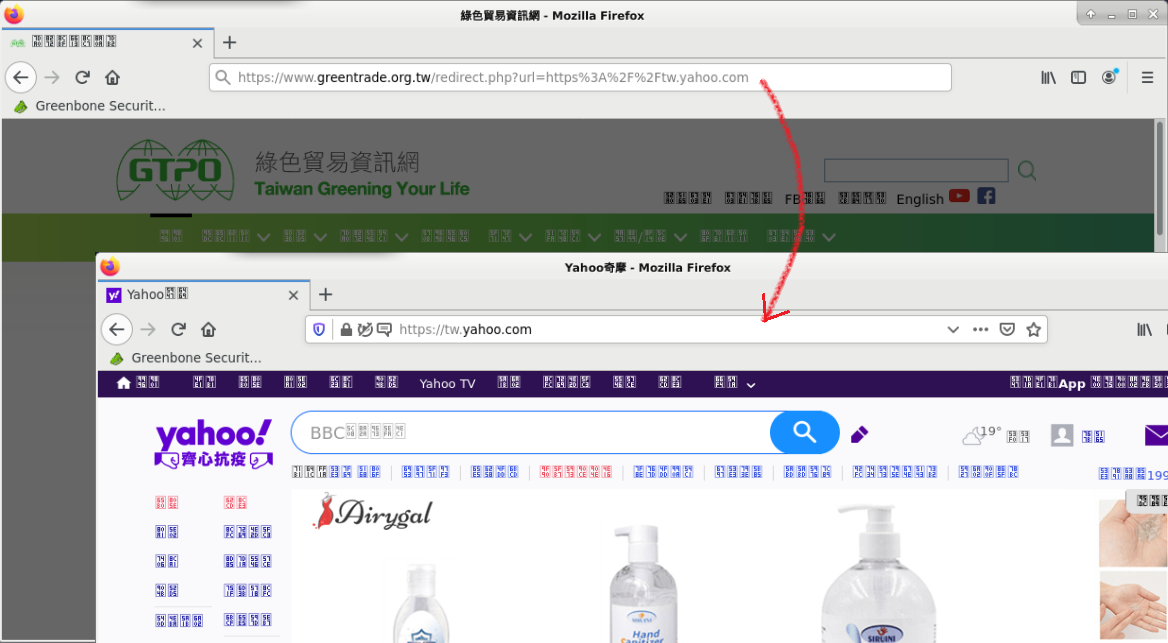
Task: Click the magnifier search icon on greentrade page
Action: point(1026,171)
